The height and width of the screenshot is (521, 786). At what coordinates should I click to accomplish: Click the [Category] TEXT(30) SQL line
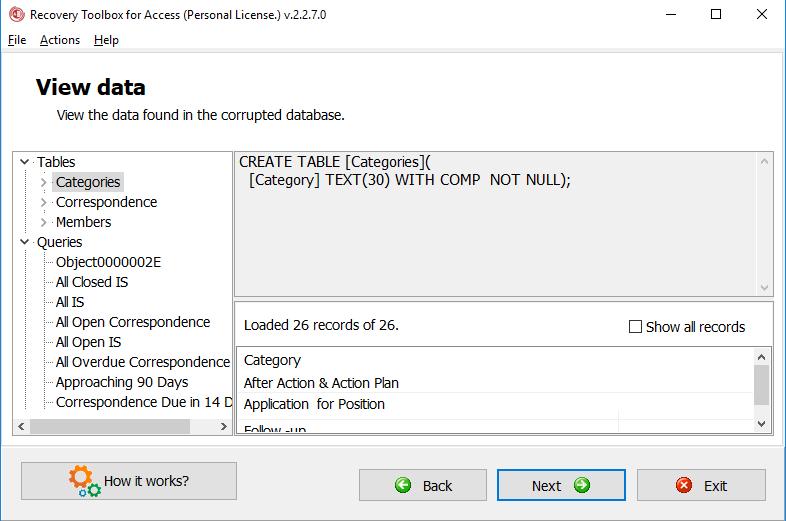tap(410, 180)
